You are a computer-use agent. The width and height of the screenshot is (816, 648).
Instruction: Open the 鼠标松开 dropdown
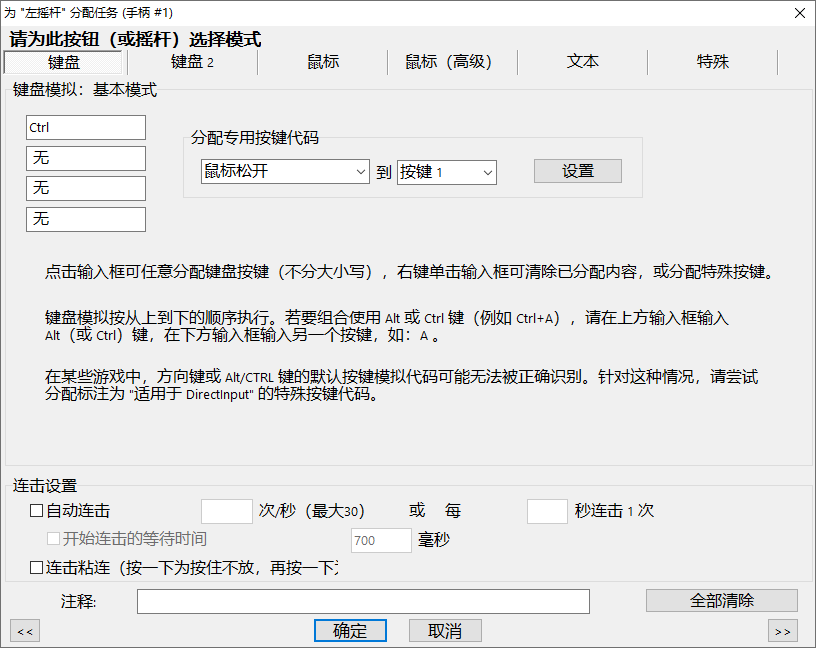(x=284, y=172)
